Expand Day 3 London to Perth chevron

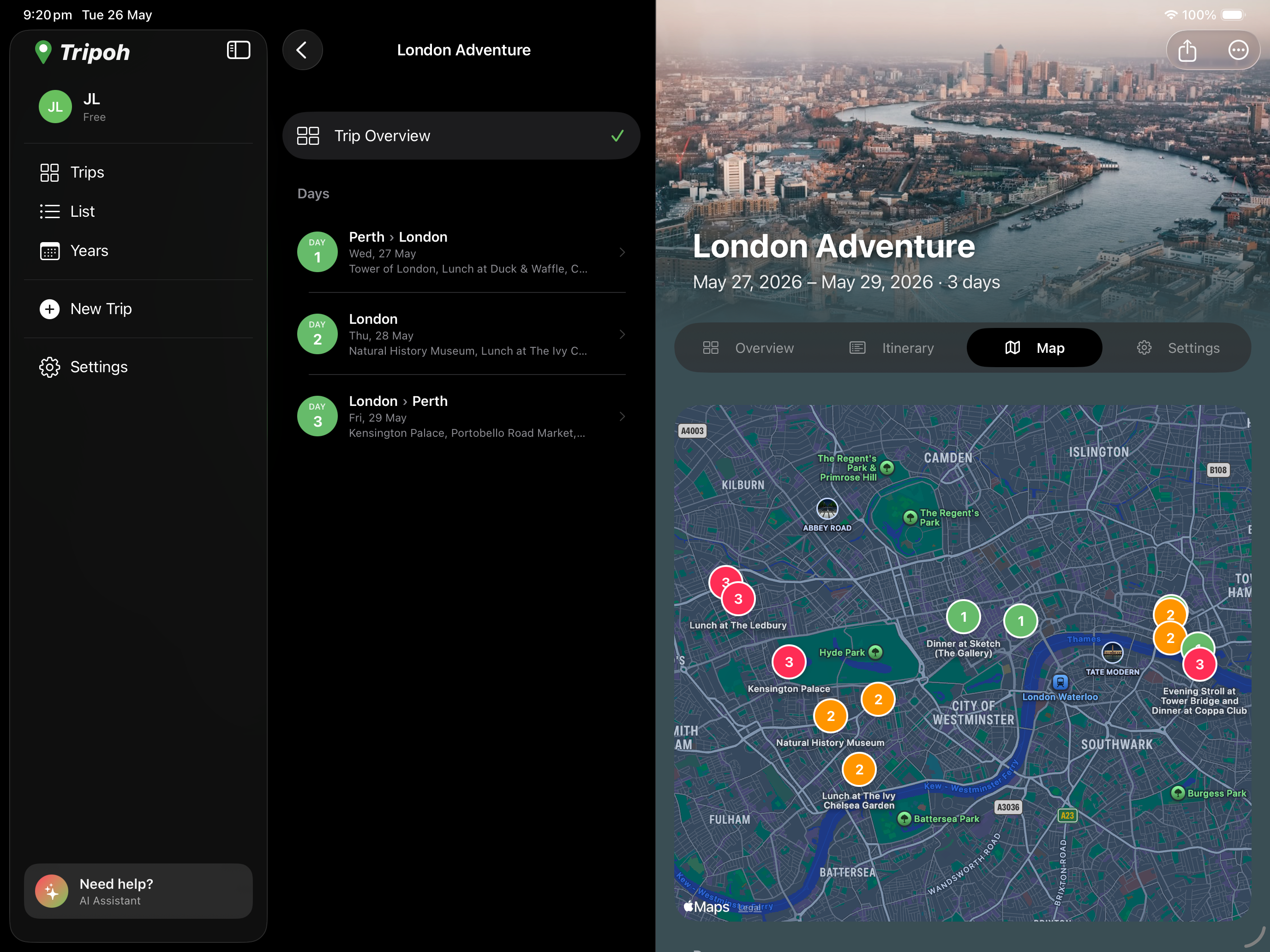pyautogui.click(x=622, y=416)
